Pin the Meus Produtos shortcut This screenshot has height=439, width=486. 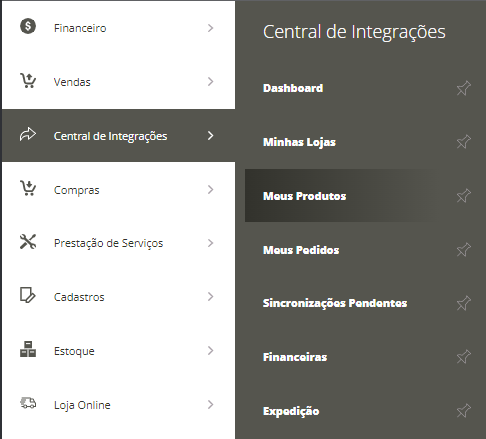tap(464, 196)
